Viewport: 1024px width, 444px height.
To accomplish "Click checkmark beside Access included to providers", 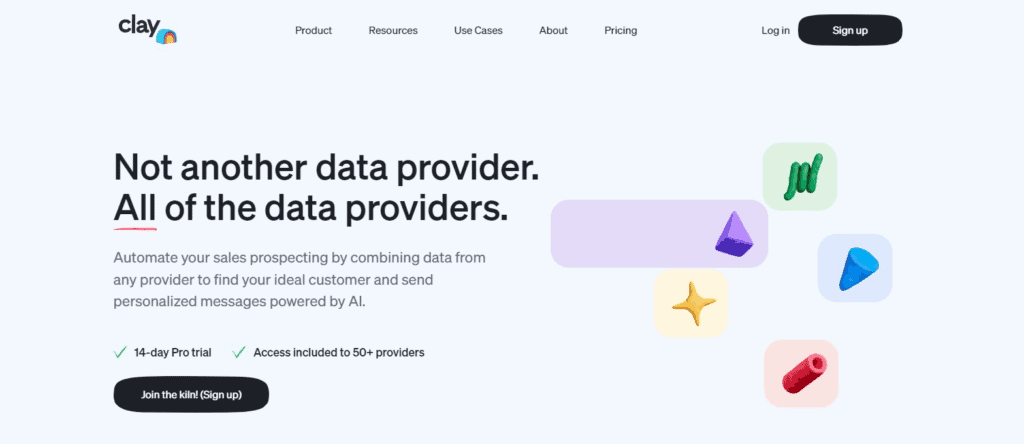I will point(239,353).
